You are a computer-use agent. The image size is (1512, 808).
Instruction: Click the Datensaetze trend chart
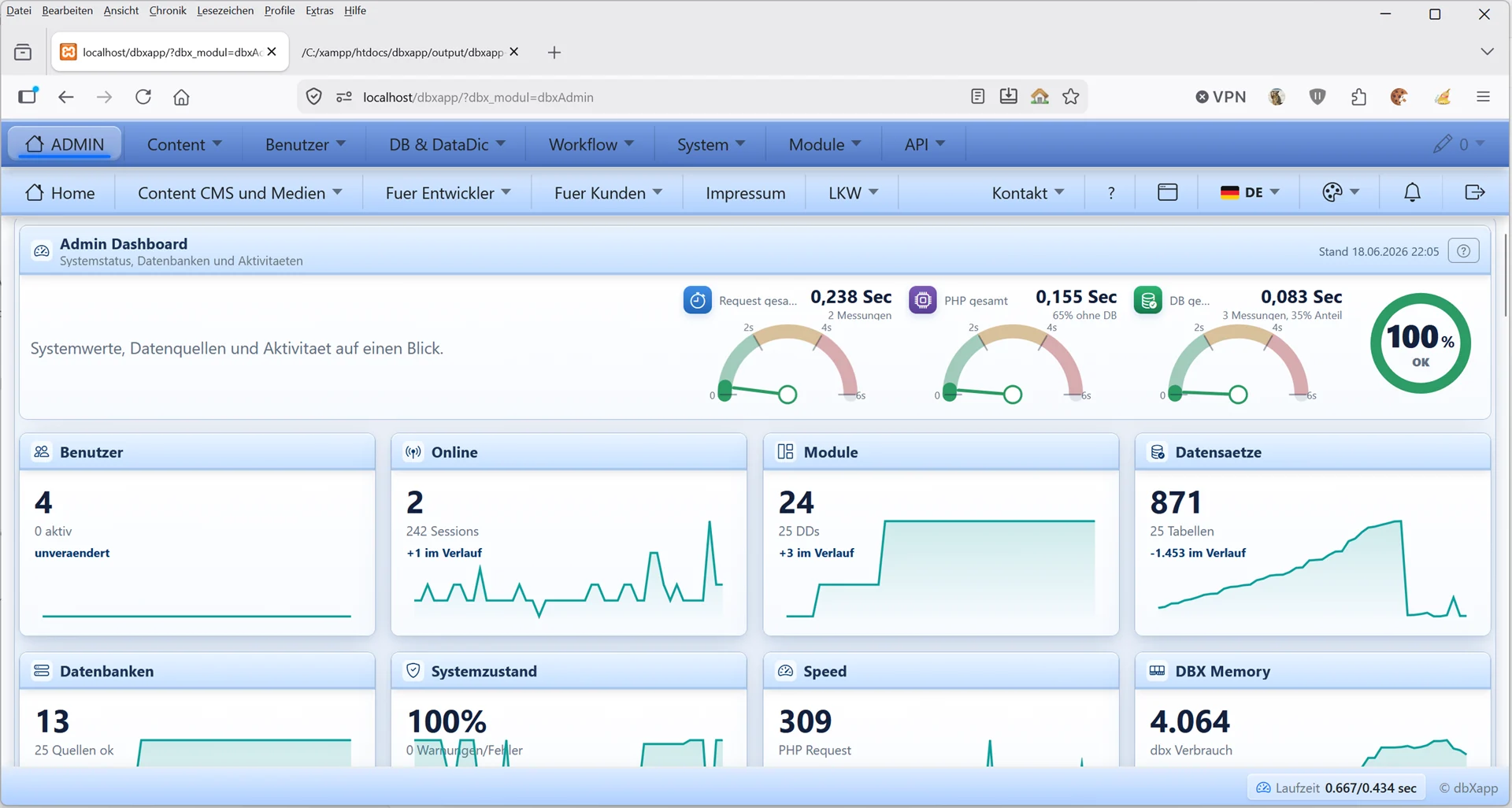click(x=1313, y=569)
